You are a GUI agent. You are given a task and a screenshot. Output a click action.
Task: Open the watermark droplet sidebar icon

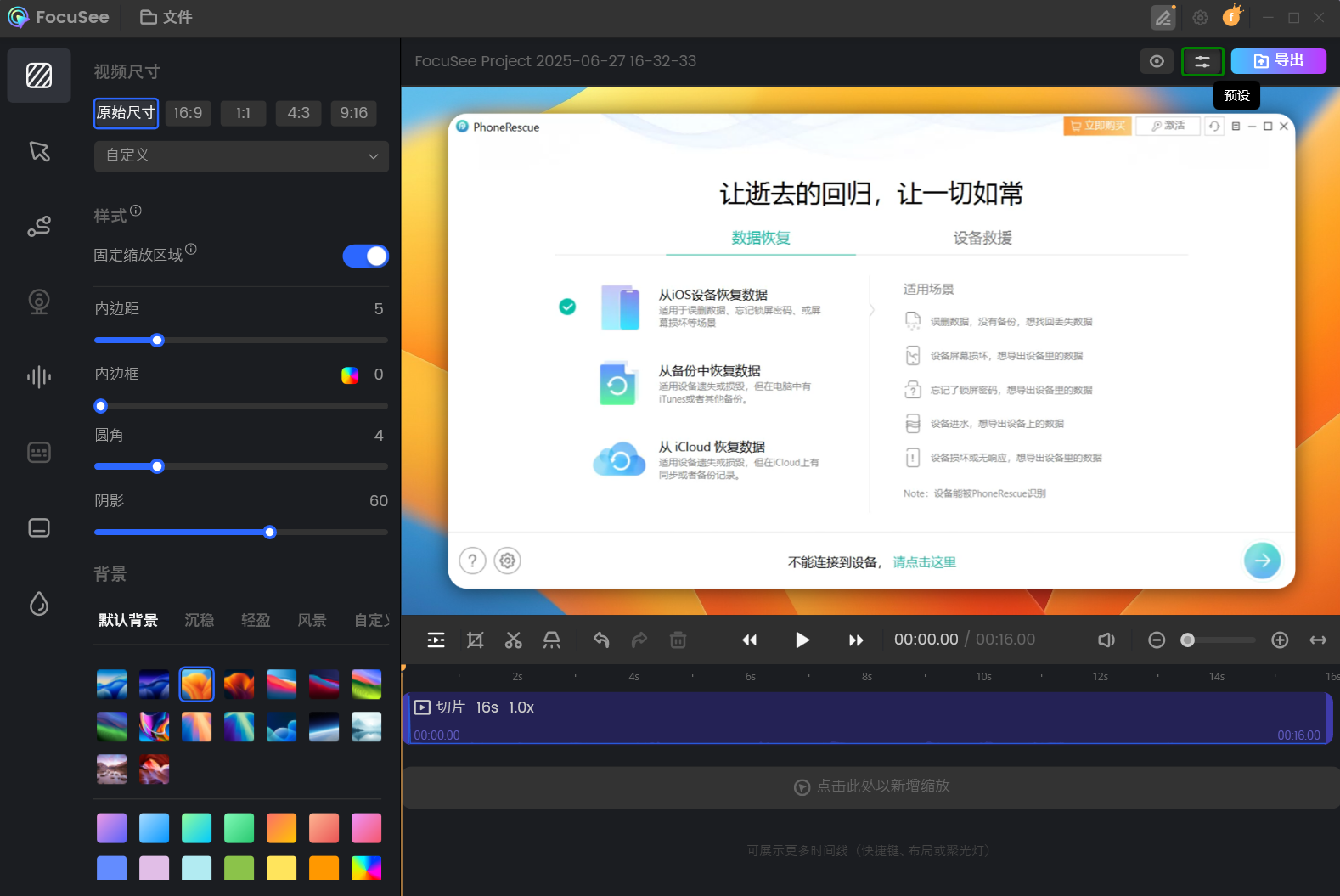click(x=39, y=603)
